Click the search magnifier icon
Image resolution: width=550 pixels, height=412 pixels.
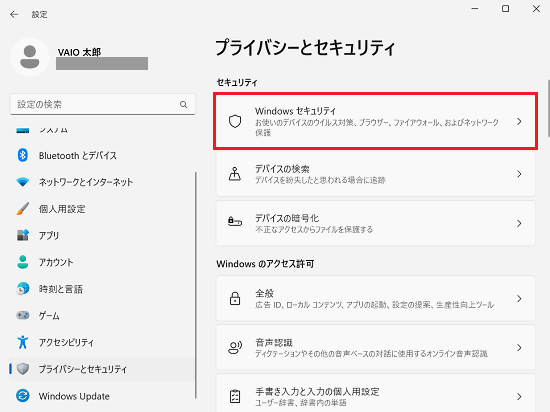point(183,104)
